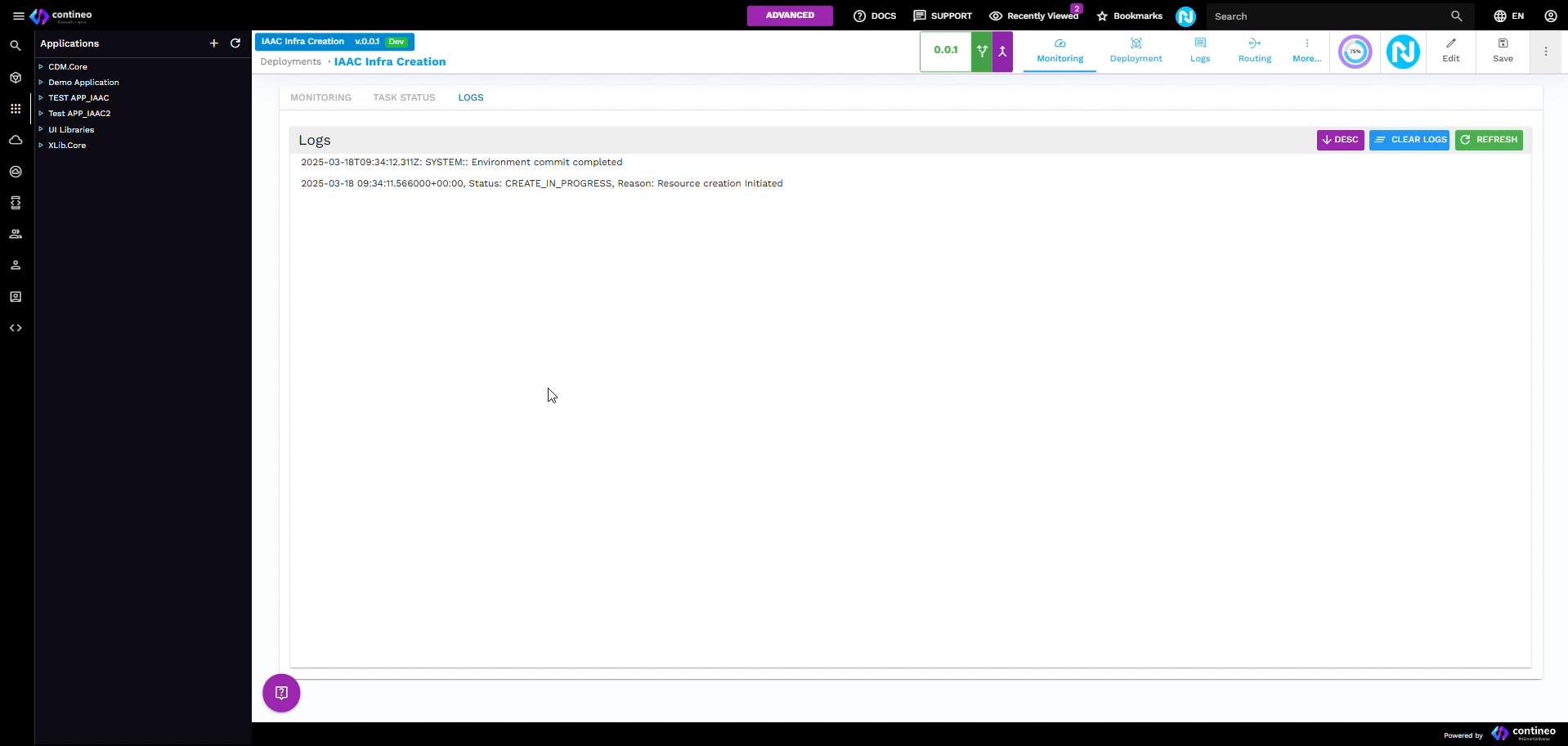The height and width of the screenshot is (746, 1568).
Task: Expand the Demo Application tree node
Action: click(x=41, y=83)
